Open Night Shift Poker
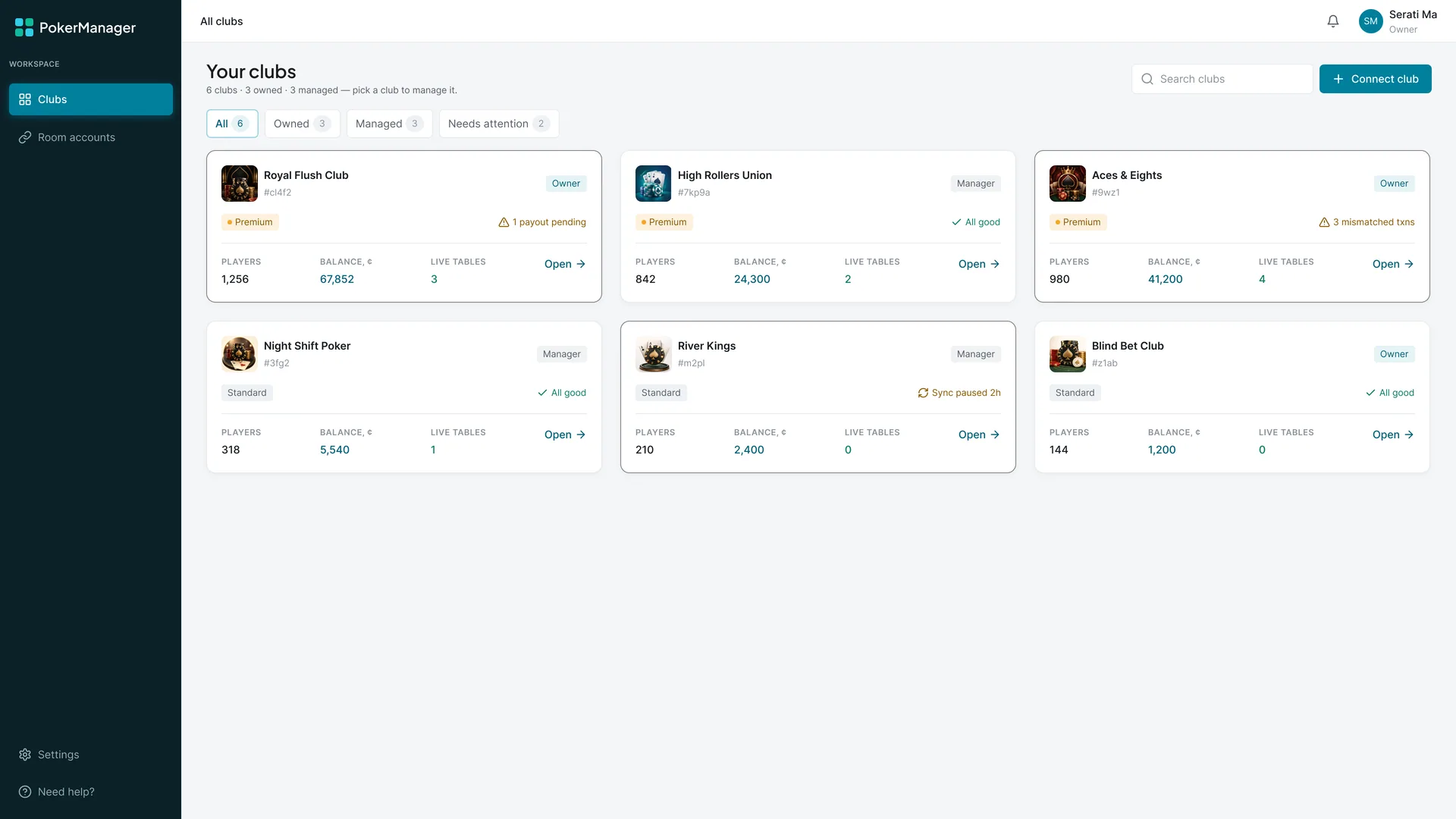The height and width of the screenshot is (819, 1456). pyautogui.click(x=565, y=435)
